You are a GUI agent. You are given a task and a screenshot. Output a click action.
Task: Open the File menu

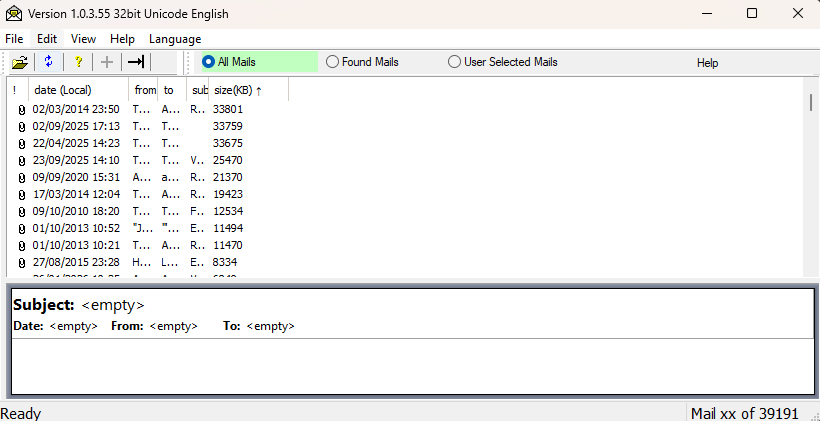tap(14, 39)
